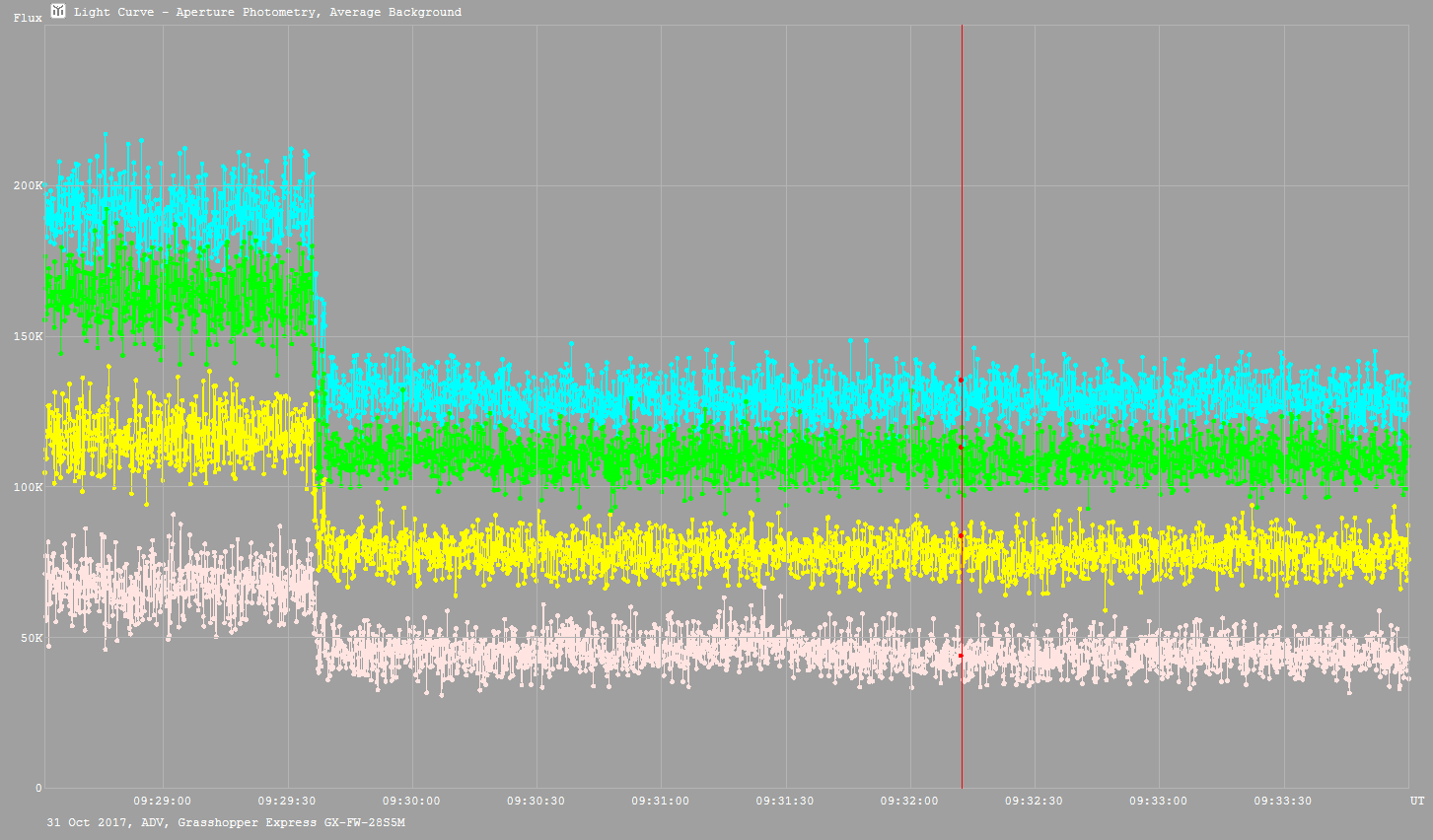Click the light curve icon in the title

tap(58, 11)
